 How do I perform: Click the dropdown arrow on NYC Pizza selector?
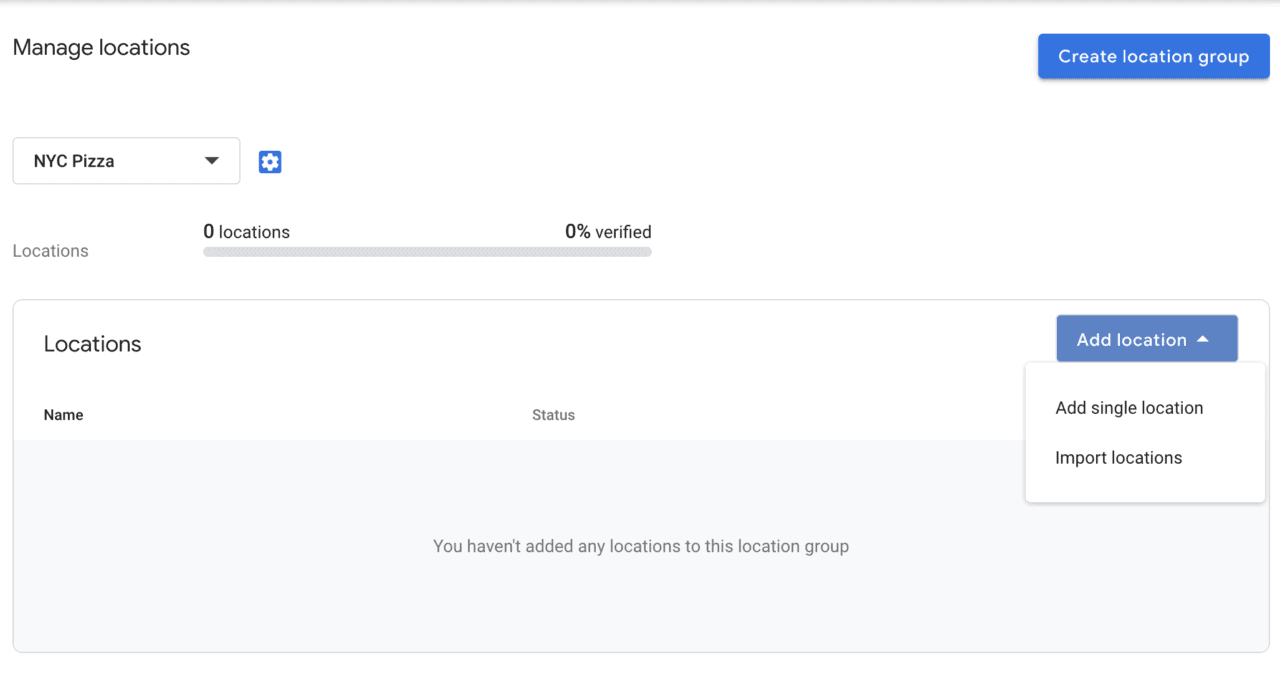click(211, 161)
